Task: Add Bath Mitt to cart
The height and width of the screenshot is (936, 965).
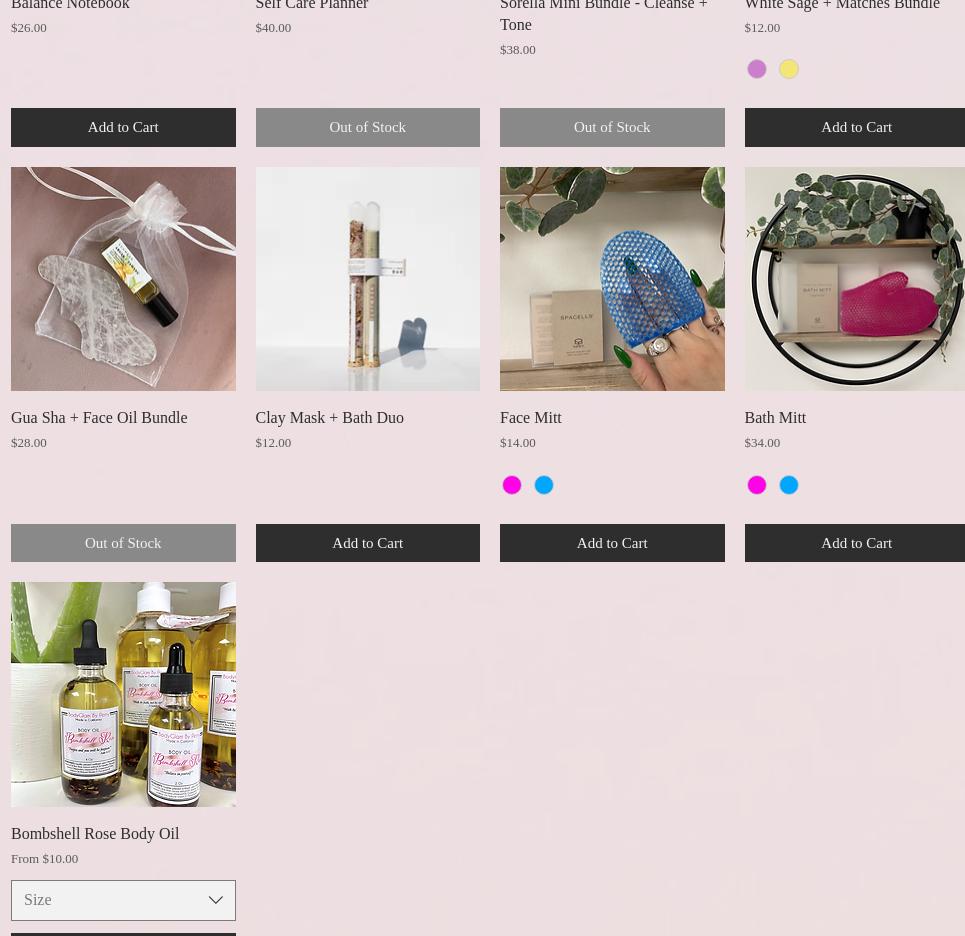Action: 855,543
